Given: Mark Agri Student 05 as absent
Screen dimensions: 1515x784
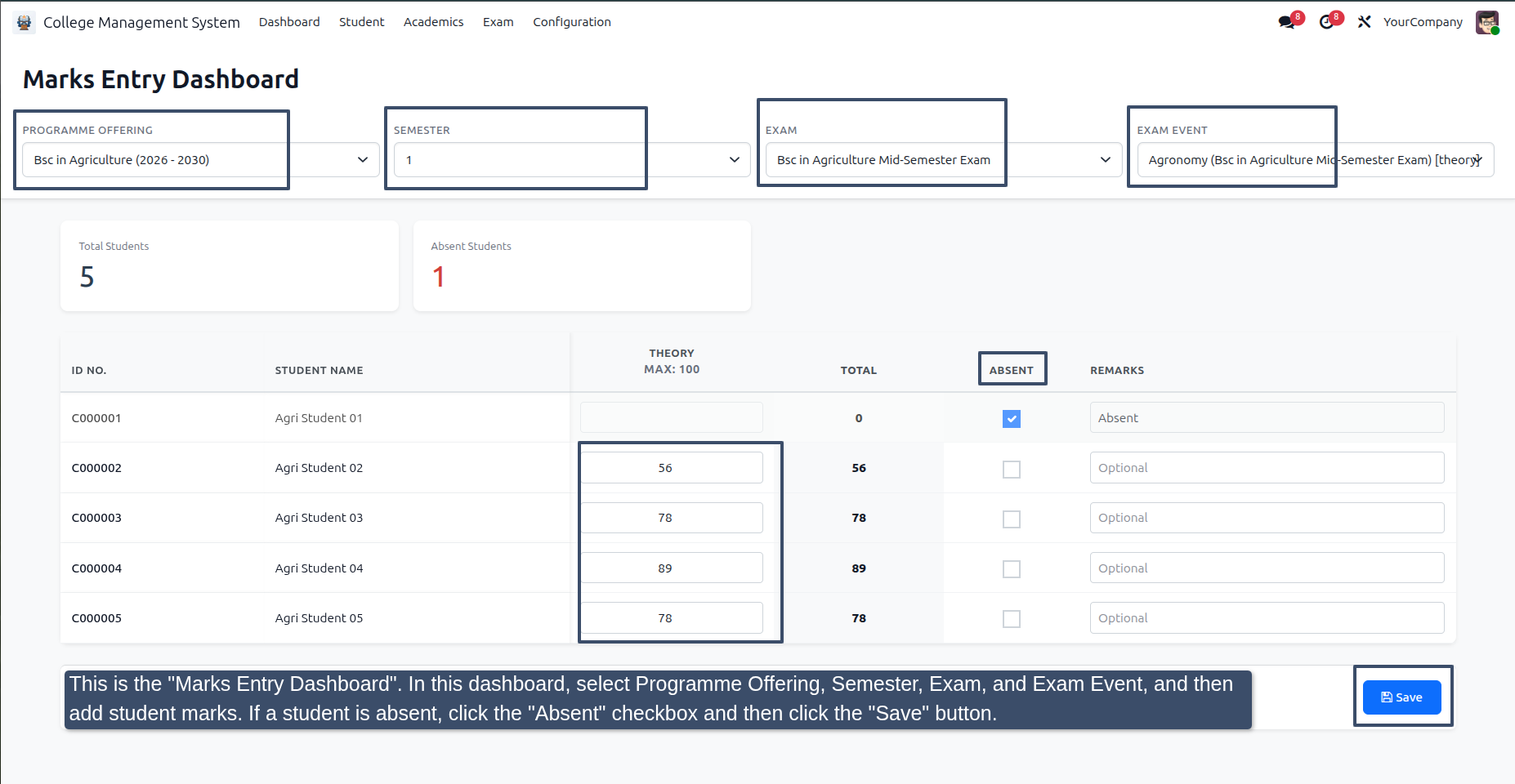Looking at the screenshot, I should click(1012, 619).
